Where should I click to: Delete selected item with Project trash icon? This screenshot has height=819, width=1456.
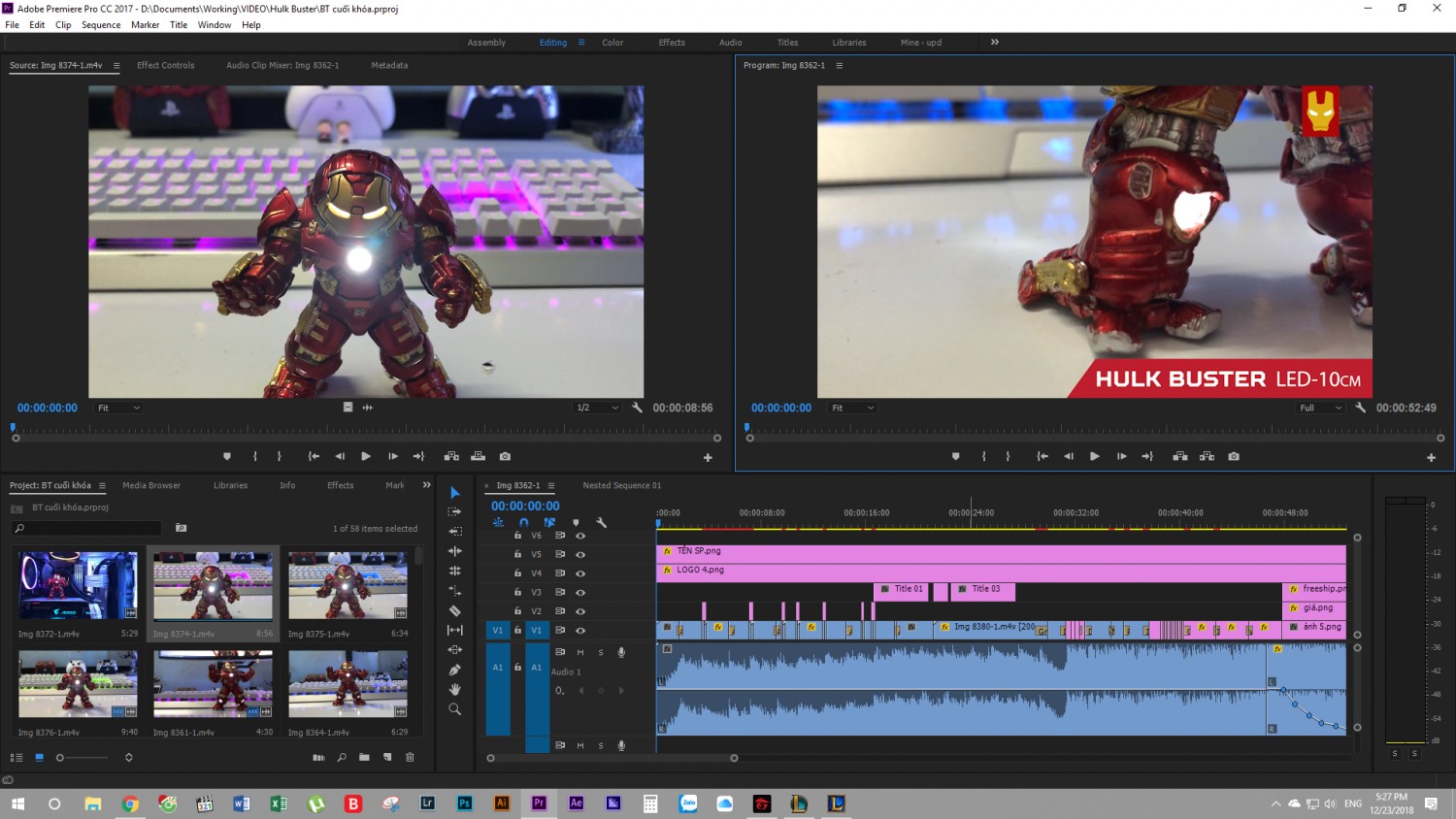410,757
